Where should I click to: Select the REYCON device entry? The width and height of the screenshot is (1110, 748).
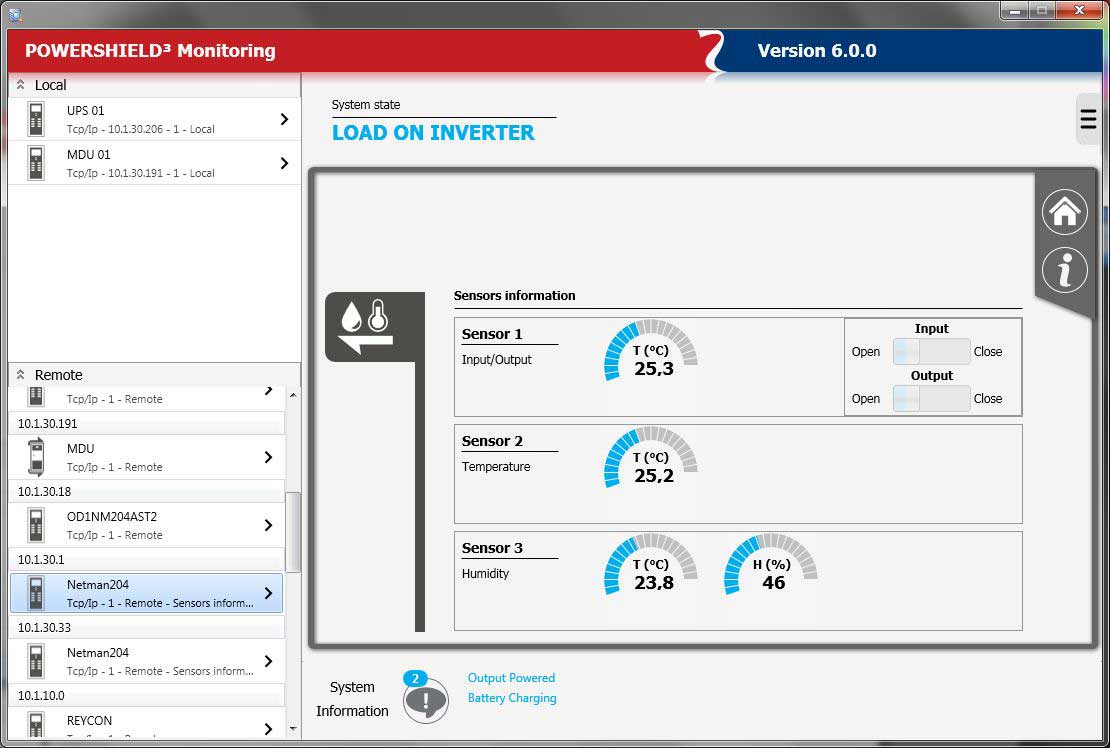pyautogui.click(x=146, y=724)
